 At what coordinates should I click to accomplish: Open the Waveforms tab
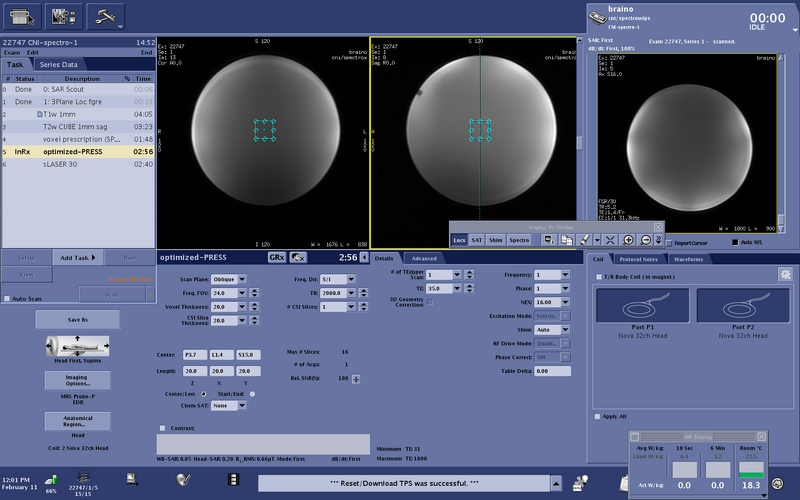pos(688,259)
